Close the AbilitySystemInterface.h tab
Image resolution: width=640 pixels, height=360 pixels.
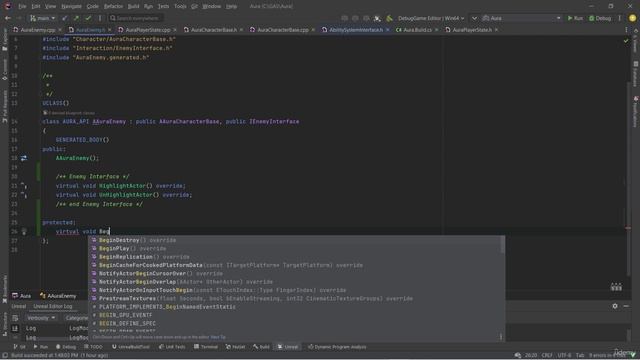tap(387, 30)
